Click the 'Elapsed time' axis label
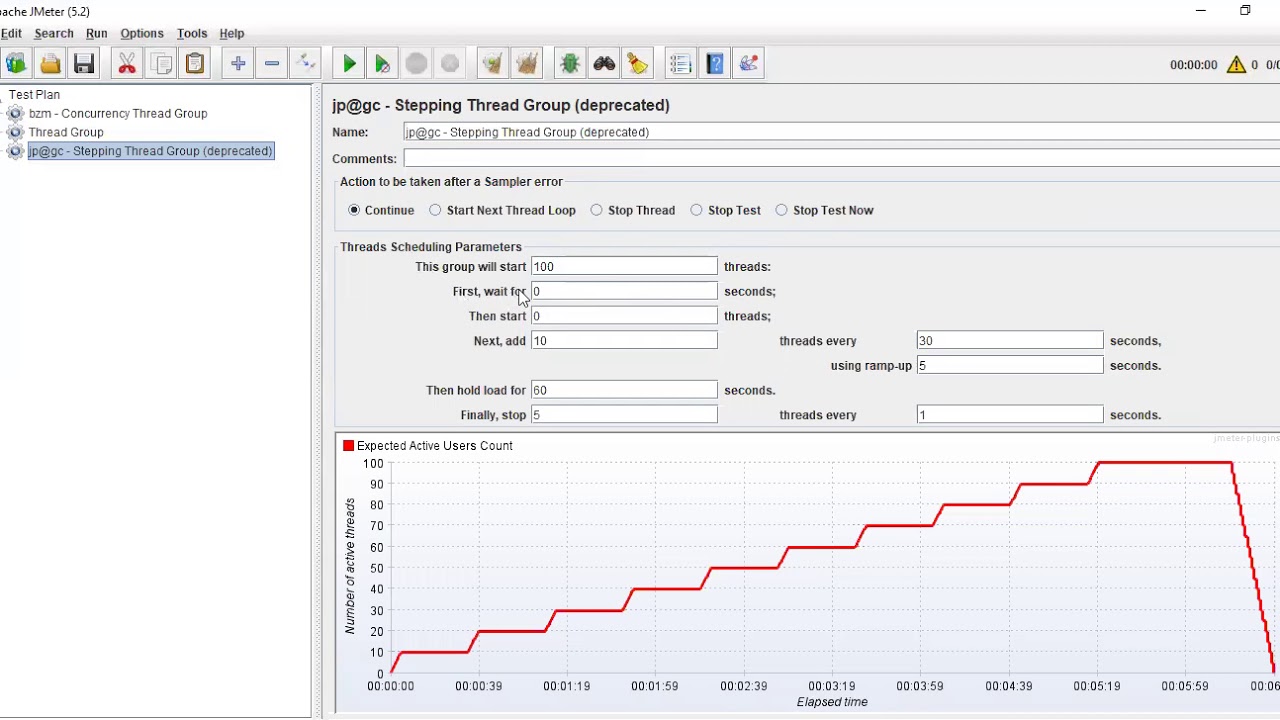1280x720 pixels. pos(832,702)
